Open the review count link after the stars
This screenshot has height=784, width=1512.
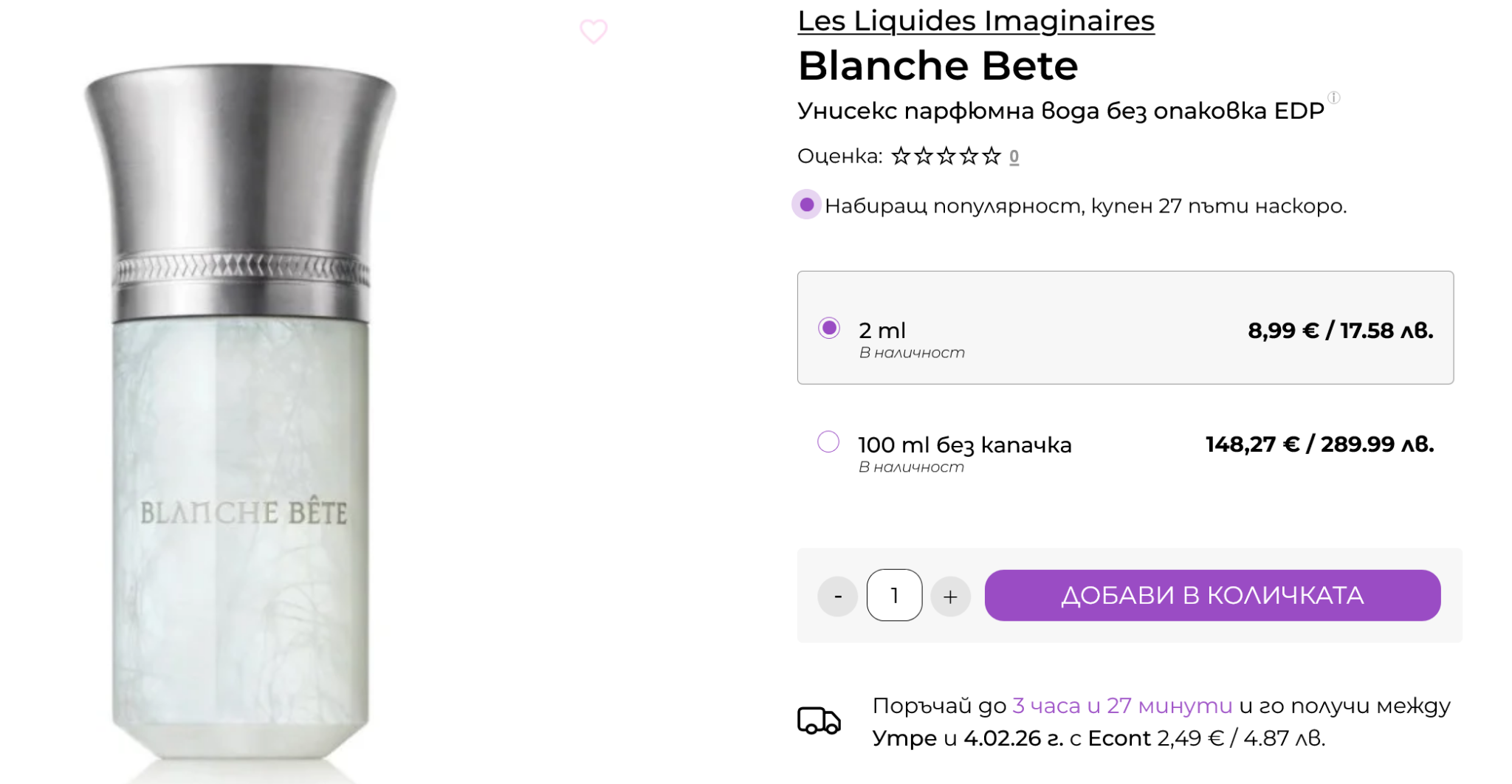pos(1014,157)
